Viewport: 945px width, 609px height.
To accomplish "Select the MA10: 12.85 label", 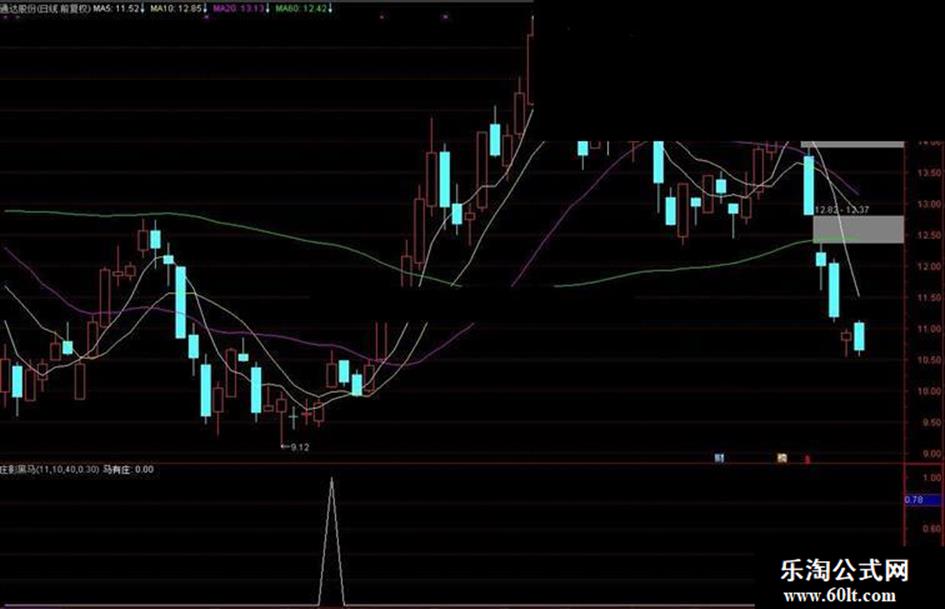I will pos(177,8).
